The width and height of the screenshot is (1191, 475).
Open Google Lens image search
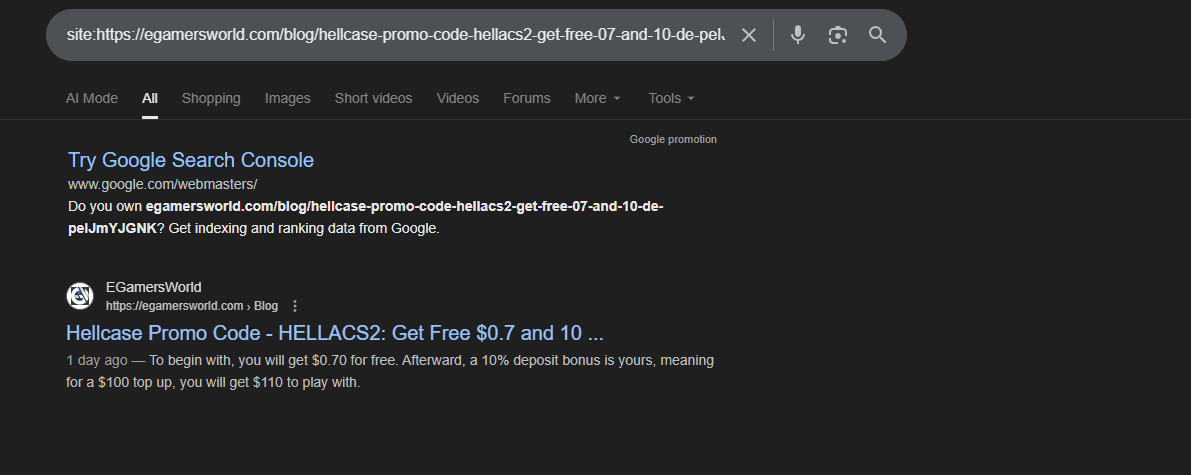[x=837, y=35]
